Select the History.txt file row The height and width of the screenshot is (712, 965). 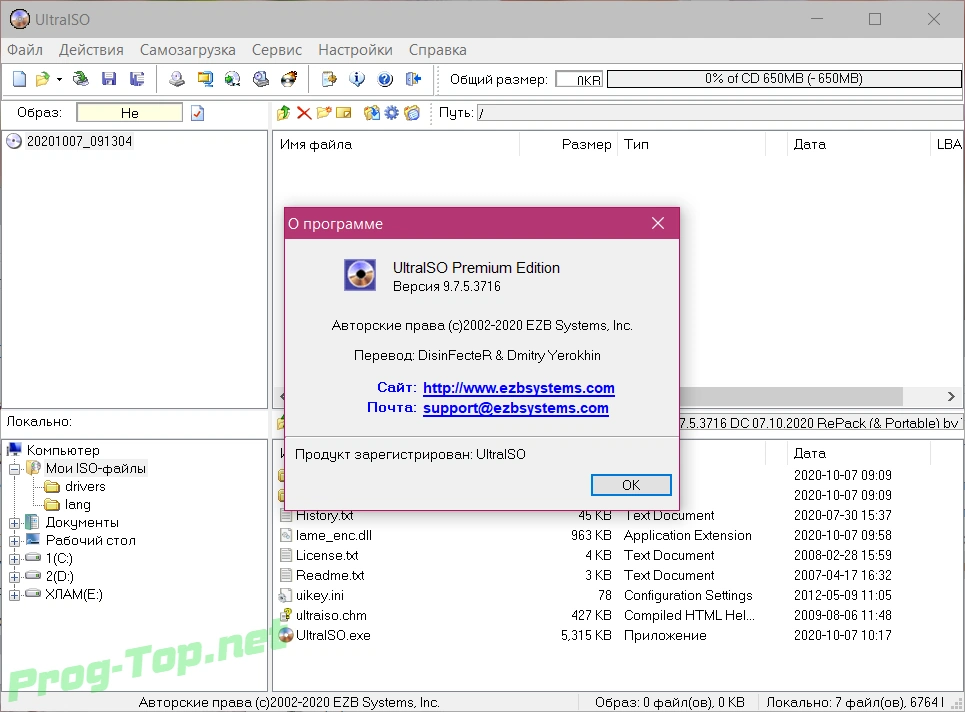tap(324, 516)
